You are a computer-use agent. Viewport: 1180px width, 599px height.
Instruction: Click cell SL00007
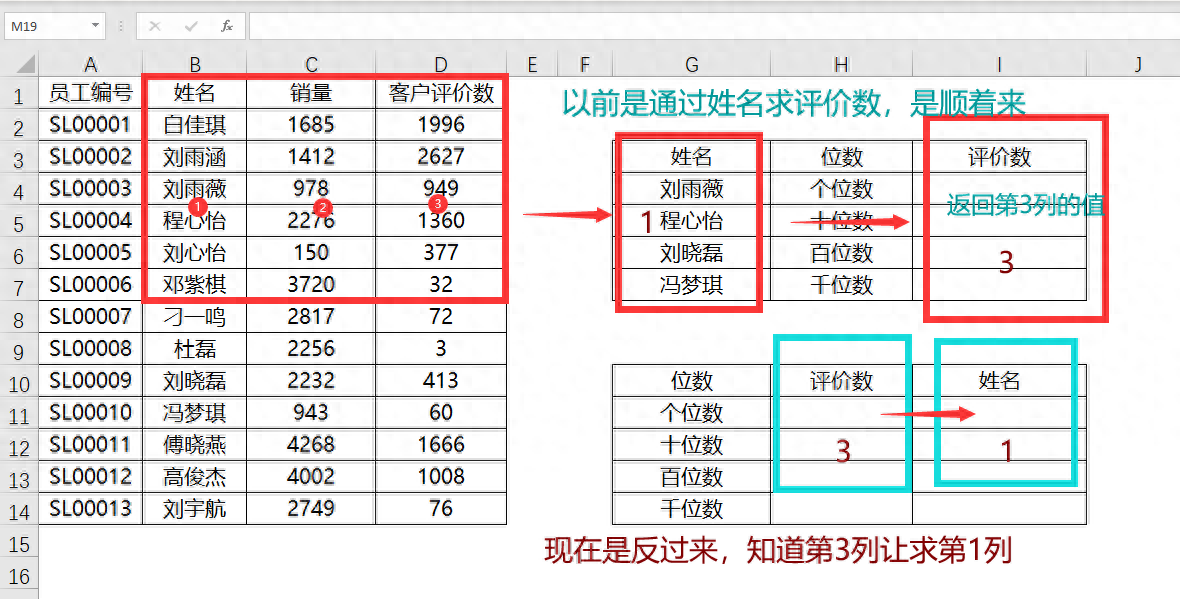pos(90,316)
